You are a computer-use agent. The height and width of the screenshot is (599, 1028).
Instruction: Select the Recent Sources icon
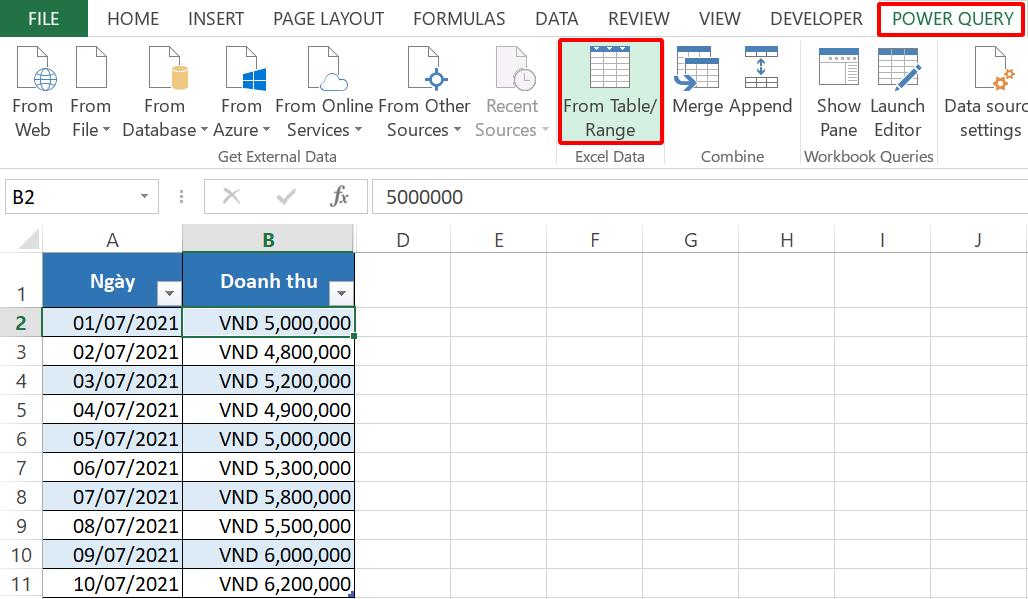click(512, 88)
